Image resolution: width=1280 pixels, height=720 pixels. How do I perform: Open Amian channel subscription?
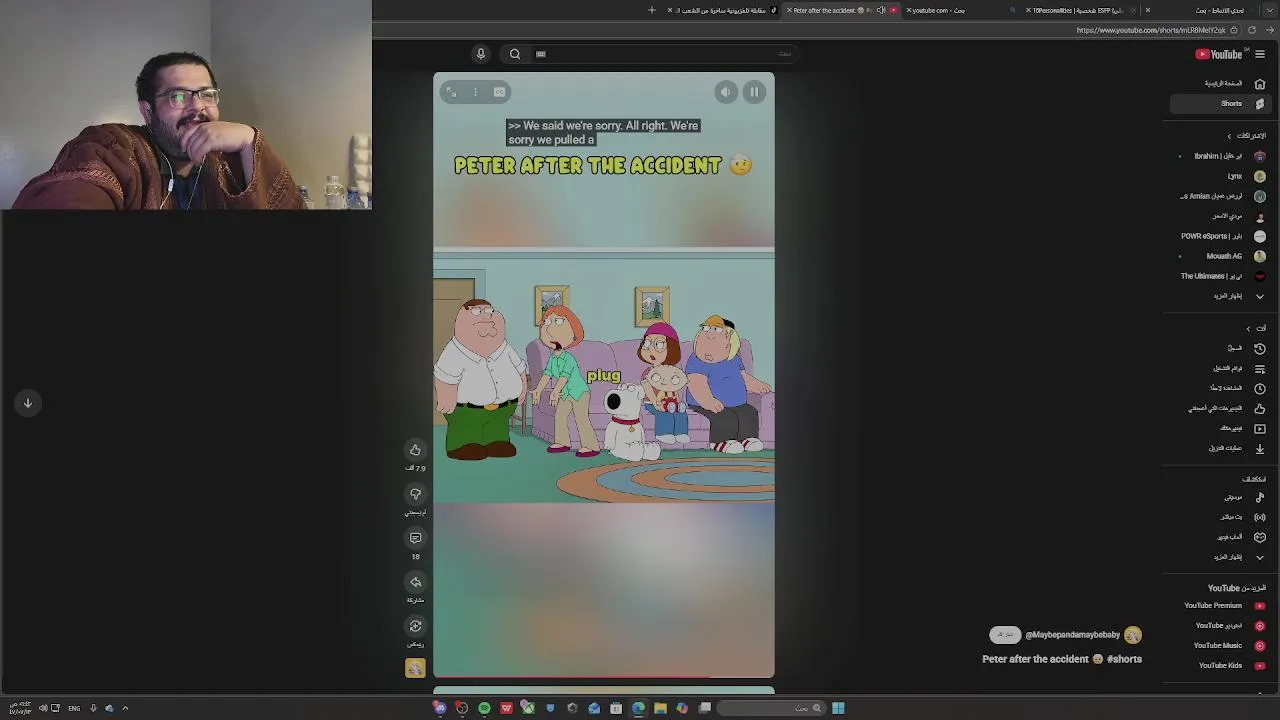tap(1221, 196)
